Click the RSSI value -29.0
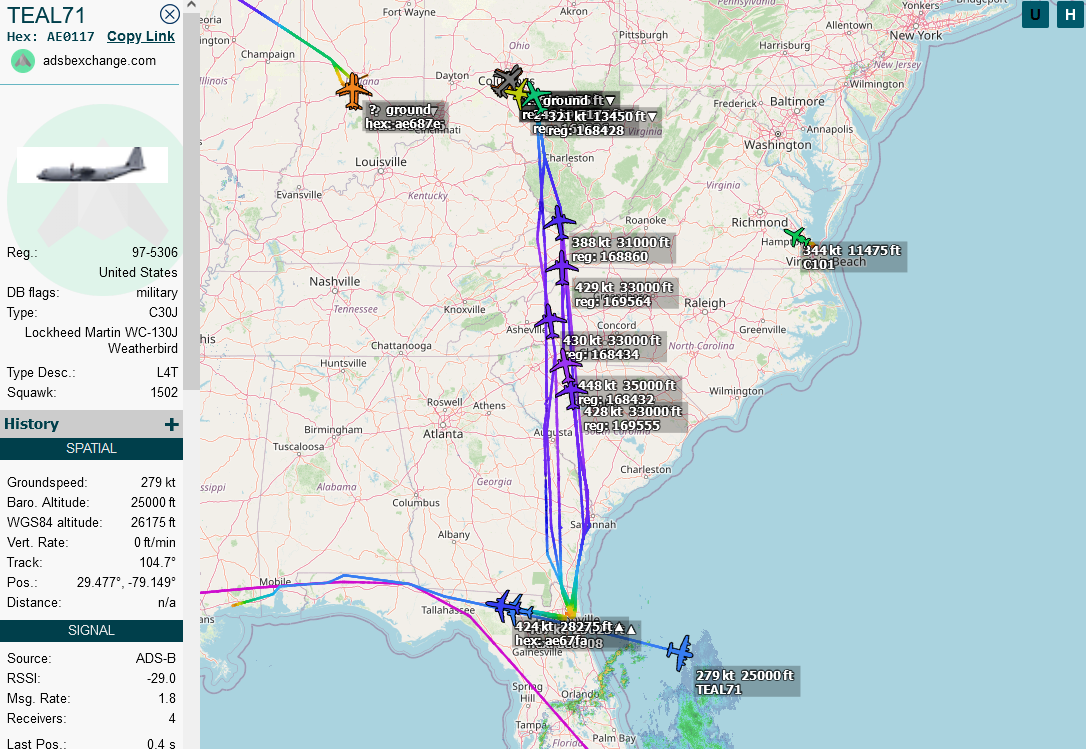 [163, 678]
